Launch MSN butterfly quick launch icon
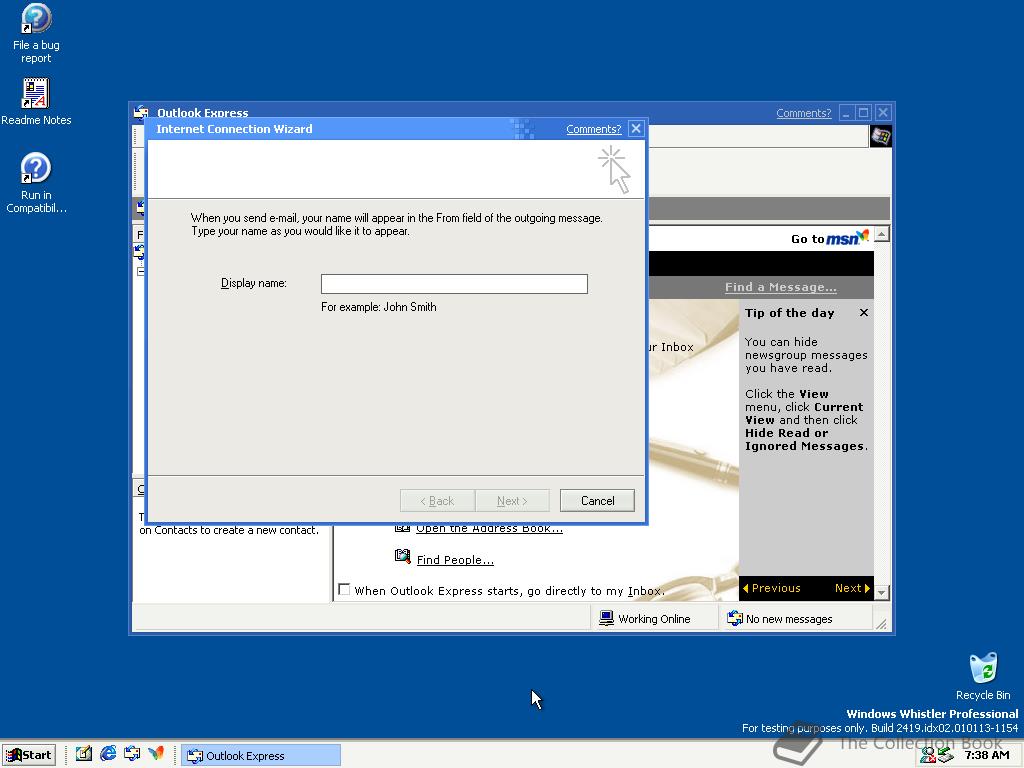1024x768 pixels. point(156,754)
